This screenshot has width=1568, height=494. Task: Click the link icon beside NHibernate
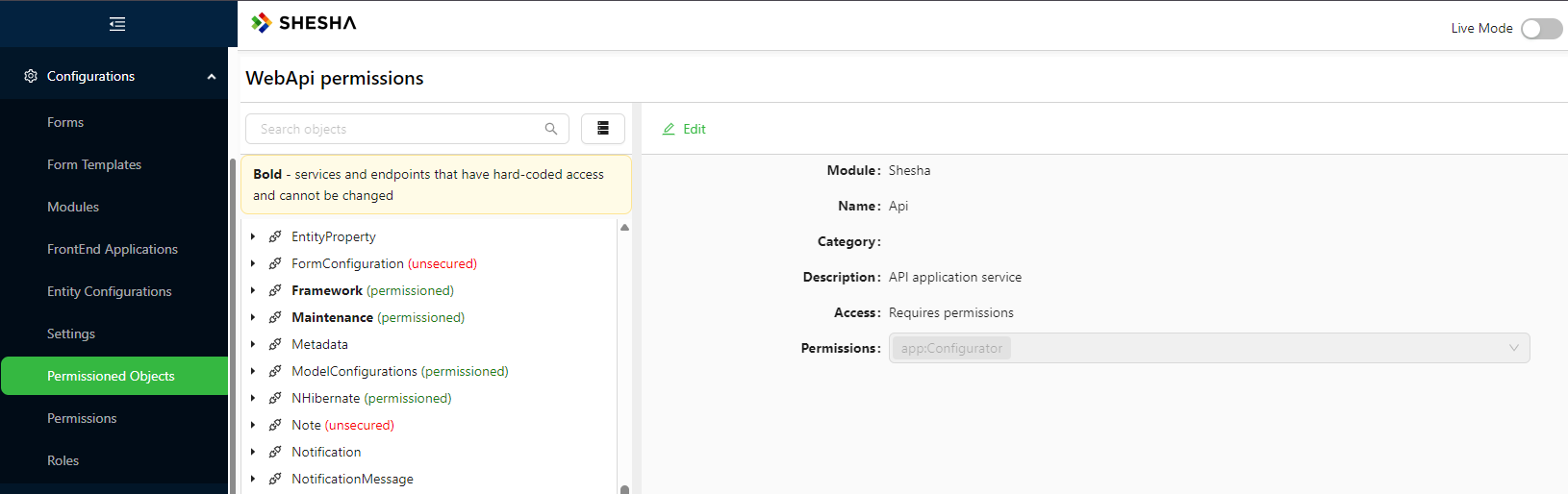pyautogui.click(x=275, y=398)
